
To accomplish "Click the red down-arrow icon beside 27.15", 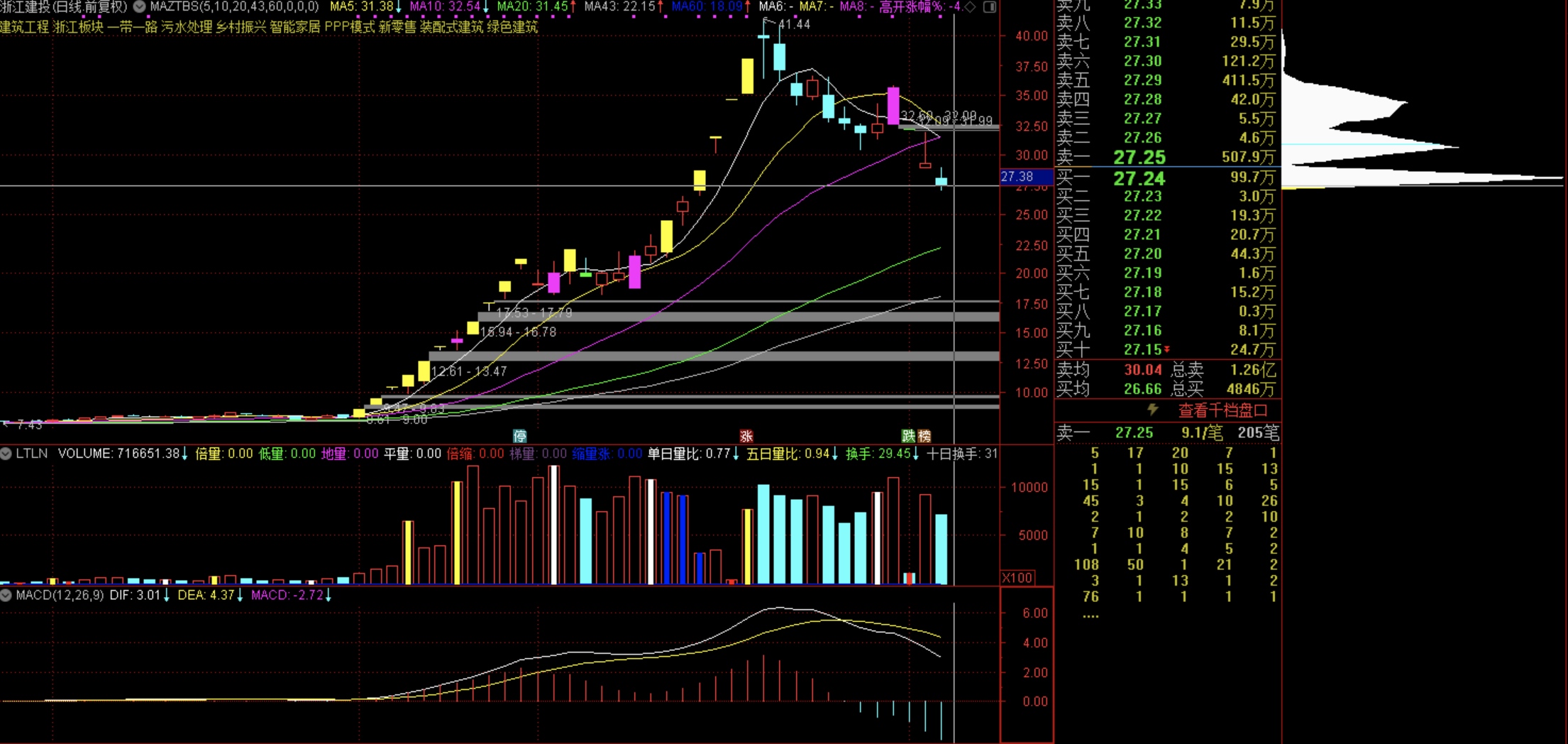I will 1166,349.
